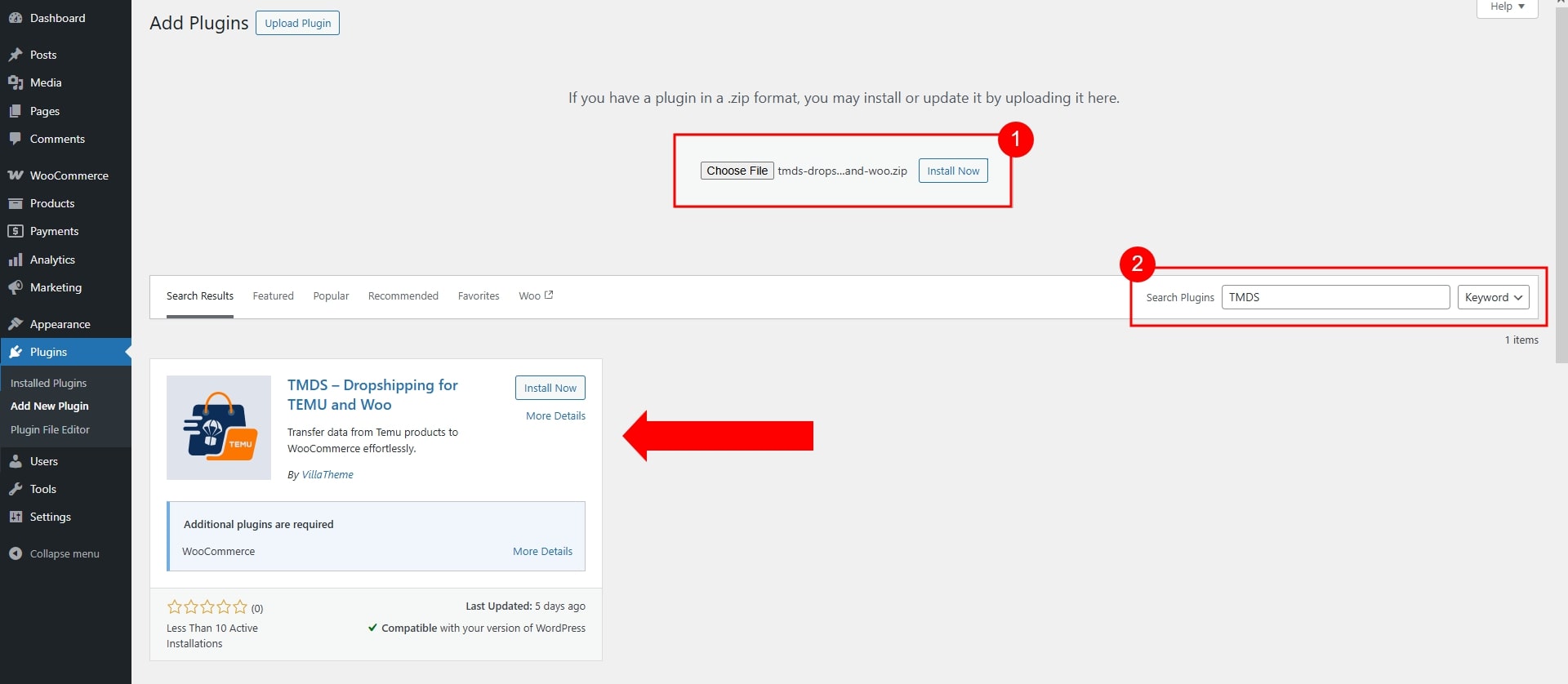Open More Details link under Install Now
This screenshot has height=684, width=1568.
pyautogui.click(x=555, y=415)
